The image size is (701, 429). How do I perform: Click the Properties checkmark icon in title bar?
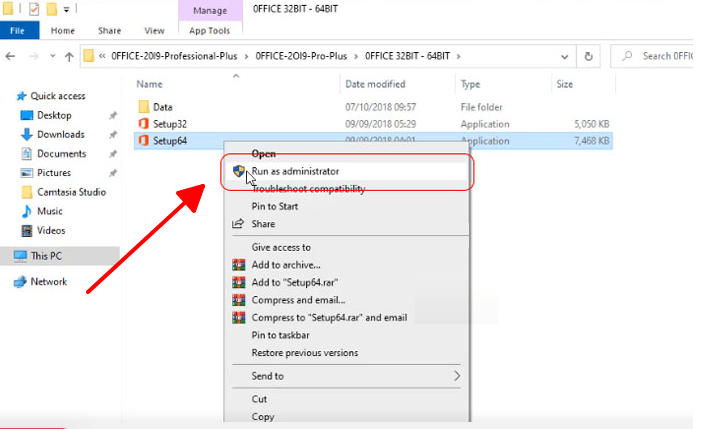pos(34,9)
